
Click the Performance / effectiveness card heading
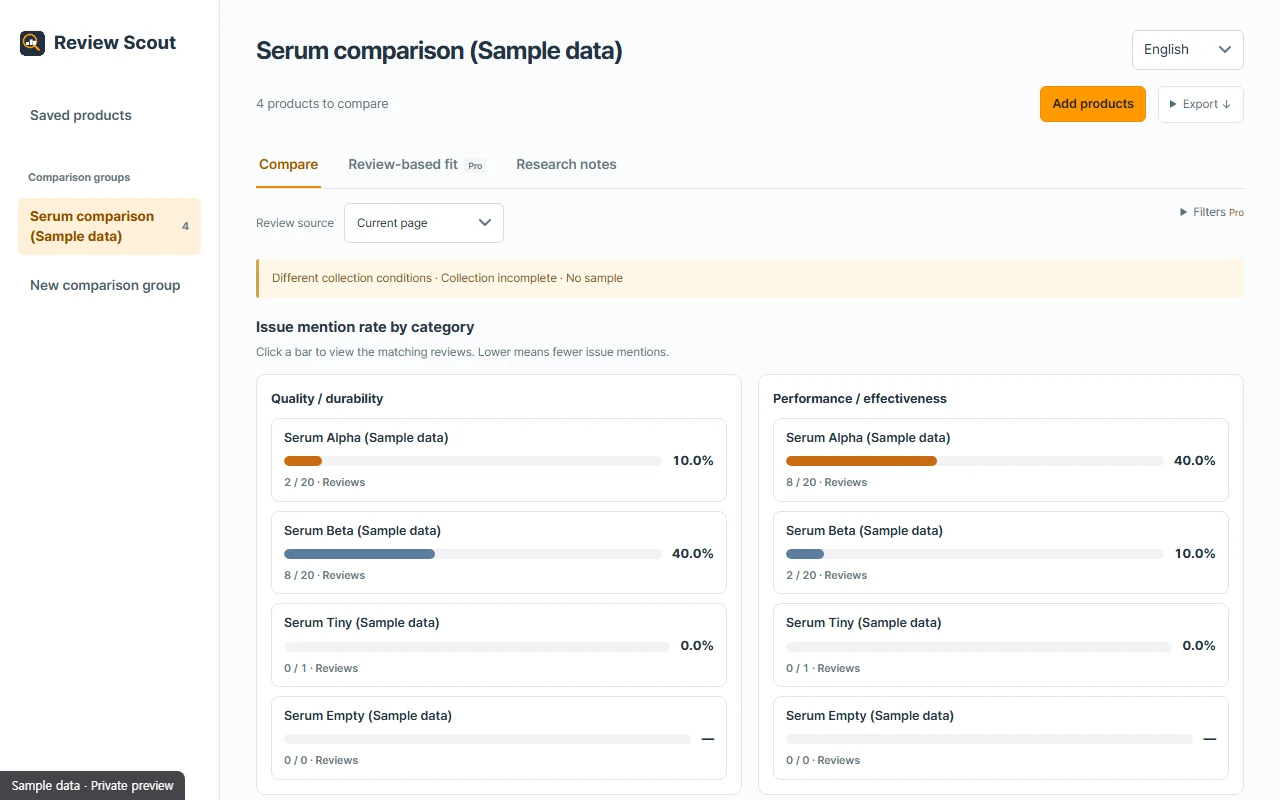(860, 398)
